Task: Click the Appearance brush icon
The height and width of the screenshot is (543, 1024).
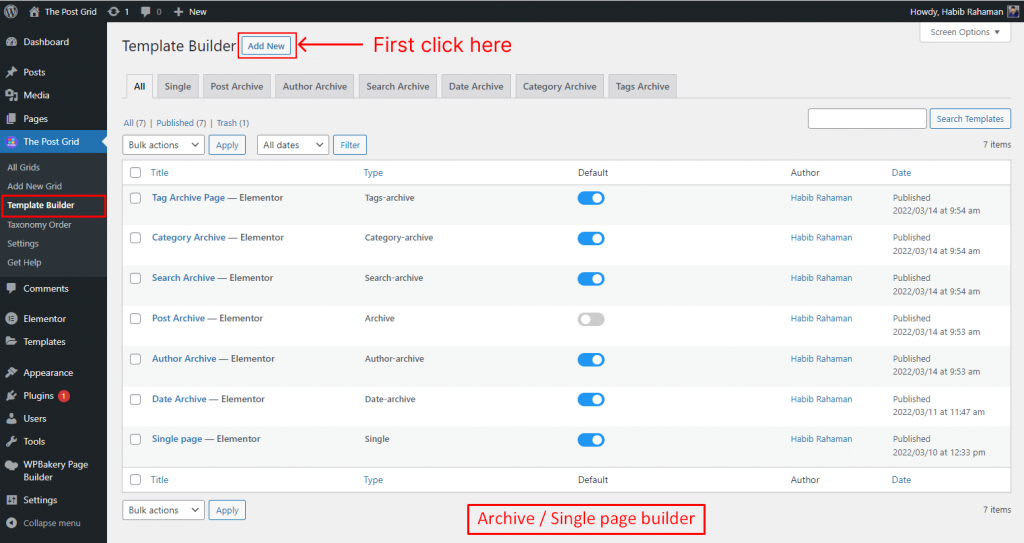Action: [x=11, y=372]
